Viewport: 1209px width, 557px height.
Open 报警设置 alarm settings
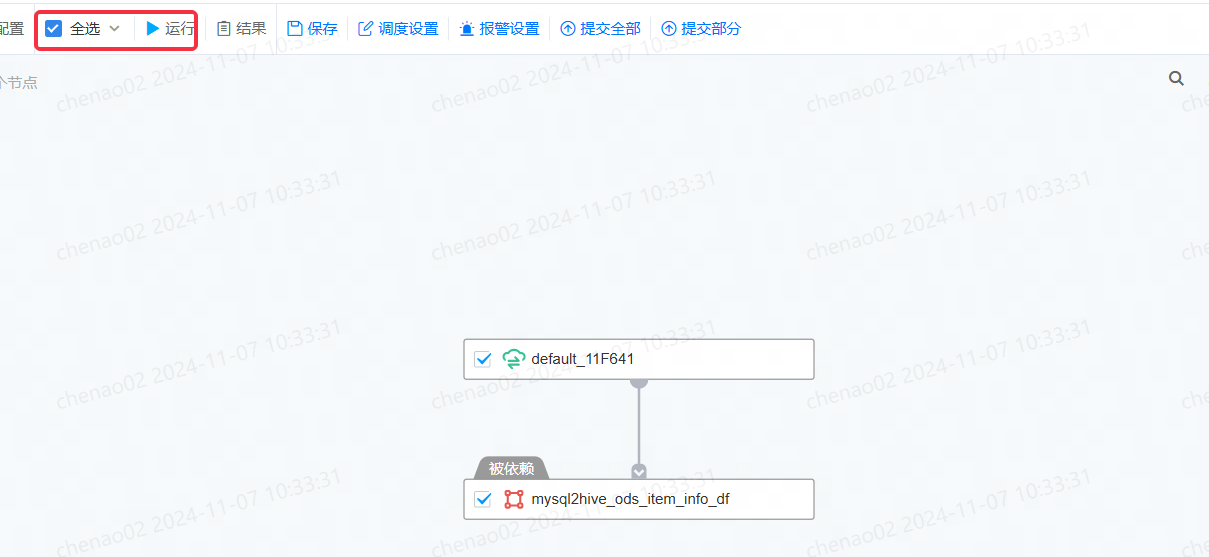pyautogui.click(x=499, y=29)
